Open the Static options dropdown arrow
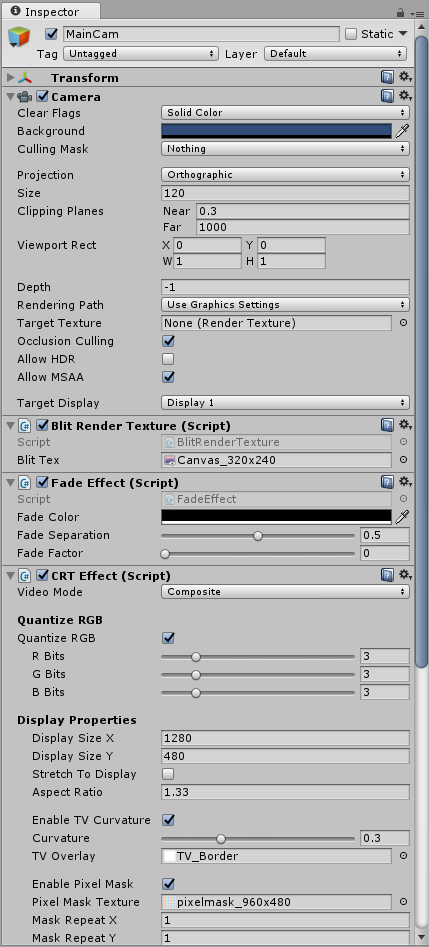The height and width of the screenshot is (947, 429). pos(403,34)
